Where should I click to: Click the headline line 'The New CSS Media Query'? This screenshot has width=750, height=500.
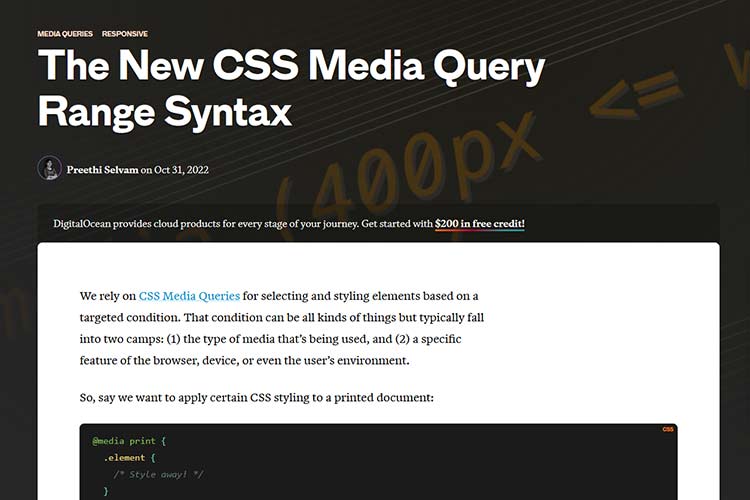click(291, 68)
